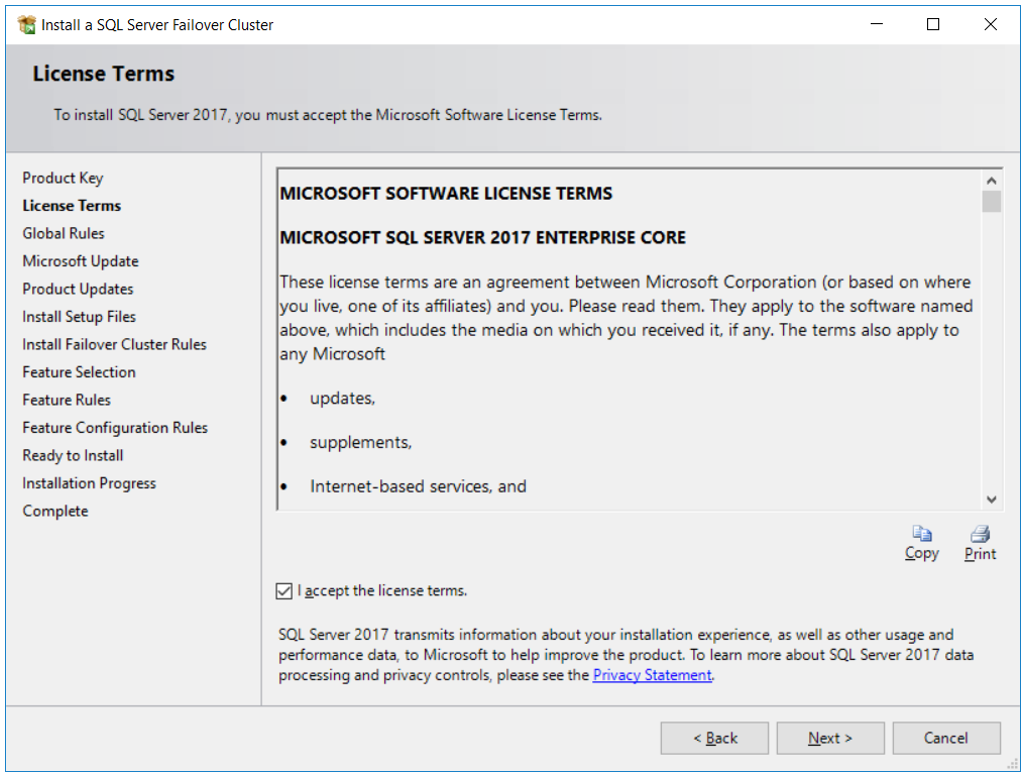Screen dimensions: 1025x775
Task: Select Feature Selection step in sidebar
Action: click(79, 372)
